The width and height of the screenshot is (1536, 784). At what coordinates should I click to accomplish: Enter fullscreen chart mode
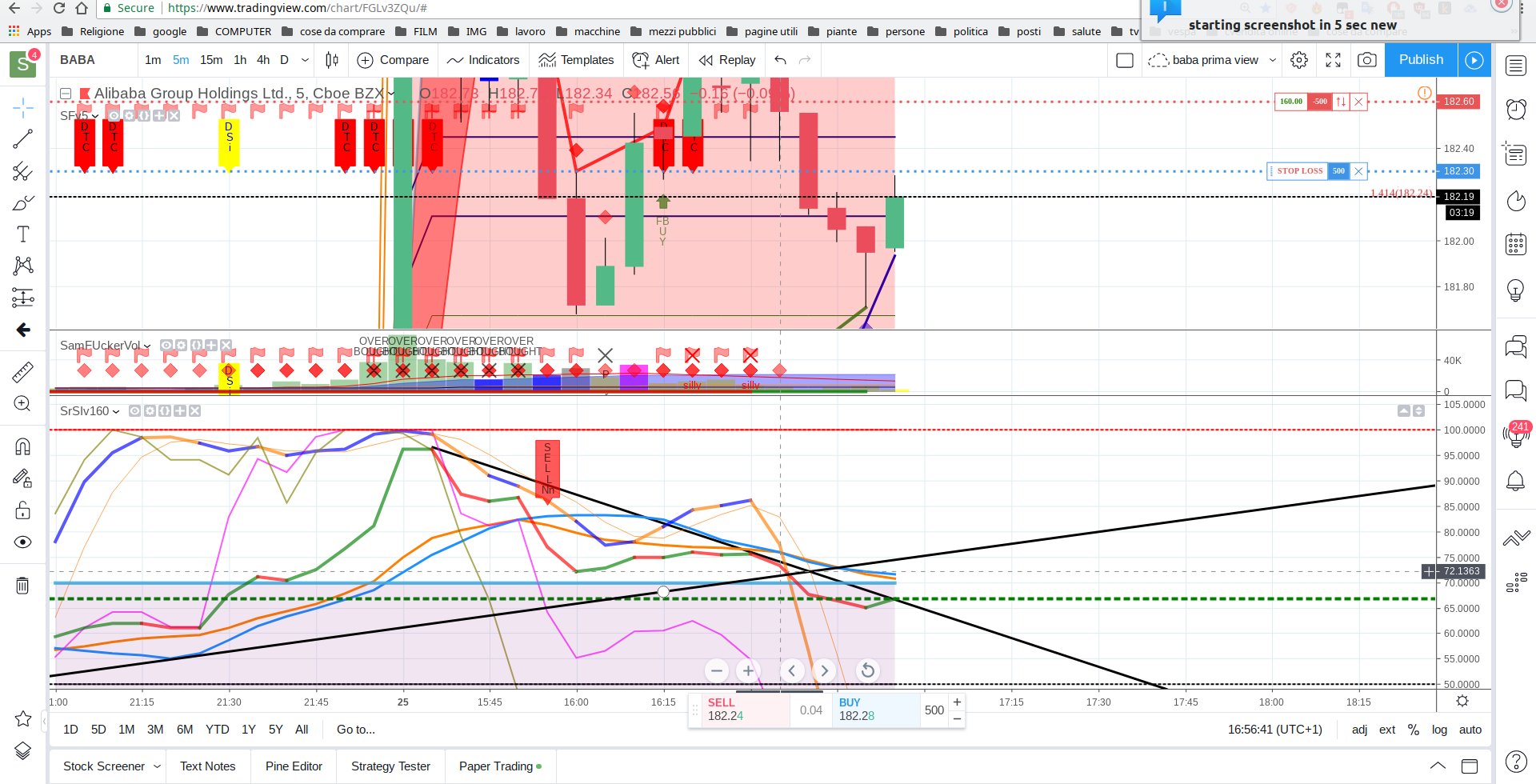[1334, 60]
